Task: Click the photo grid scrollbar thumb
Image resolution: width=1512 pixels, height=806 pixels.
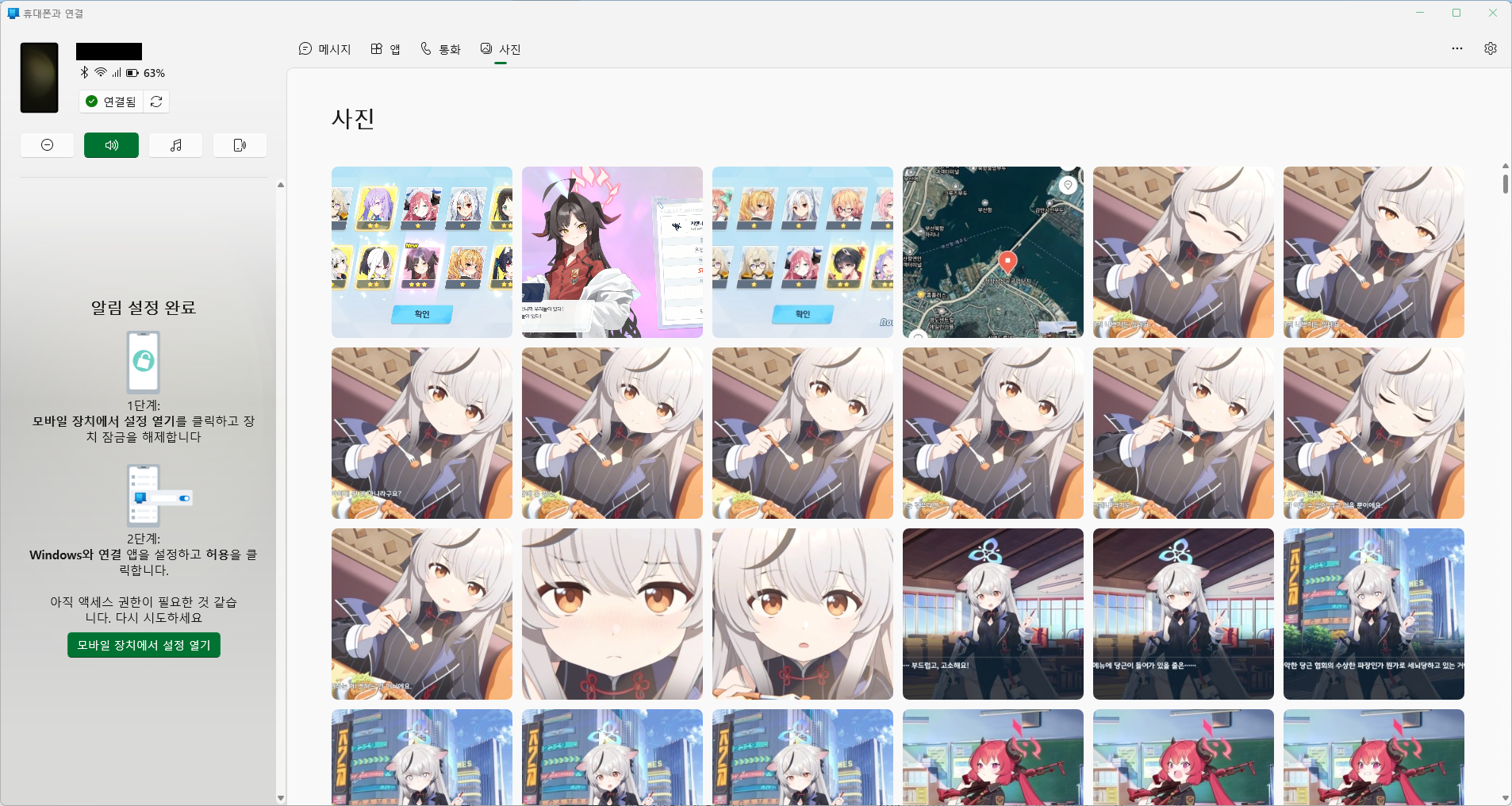Action: click(x=1505, y=183)
